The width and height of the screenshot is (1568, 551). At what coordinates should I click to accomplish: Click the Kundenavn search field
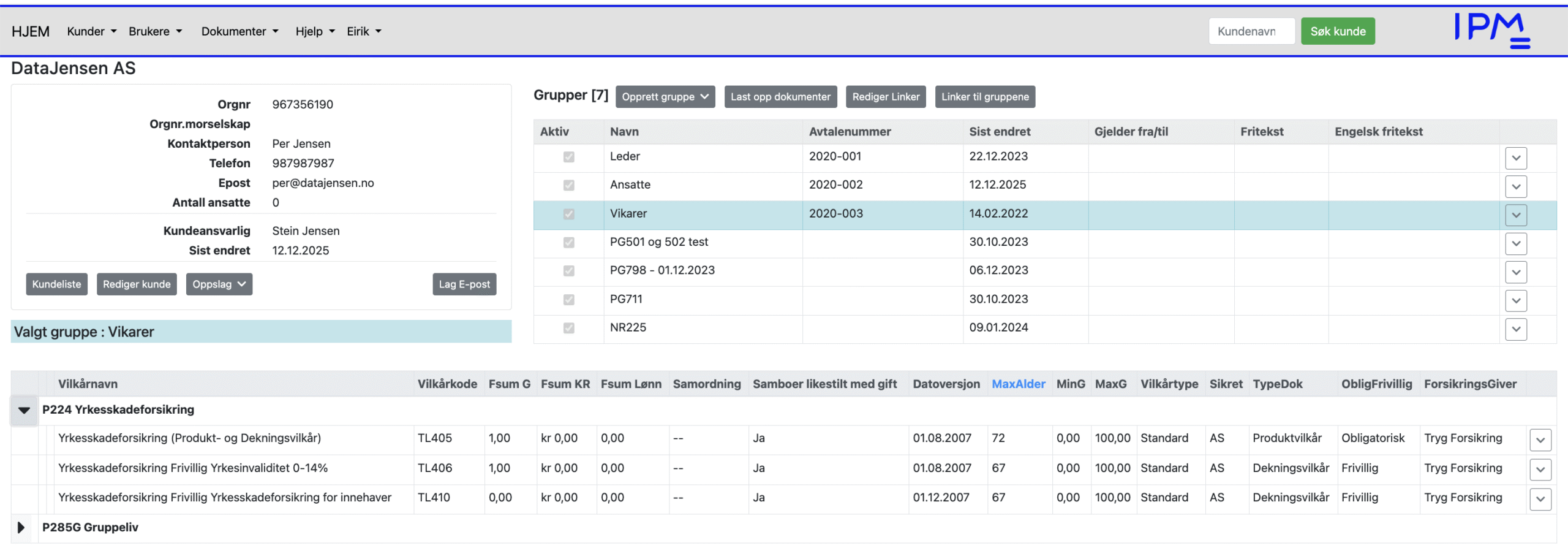click(1251, 31)
